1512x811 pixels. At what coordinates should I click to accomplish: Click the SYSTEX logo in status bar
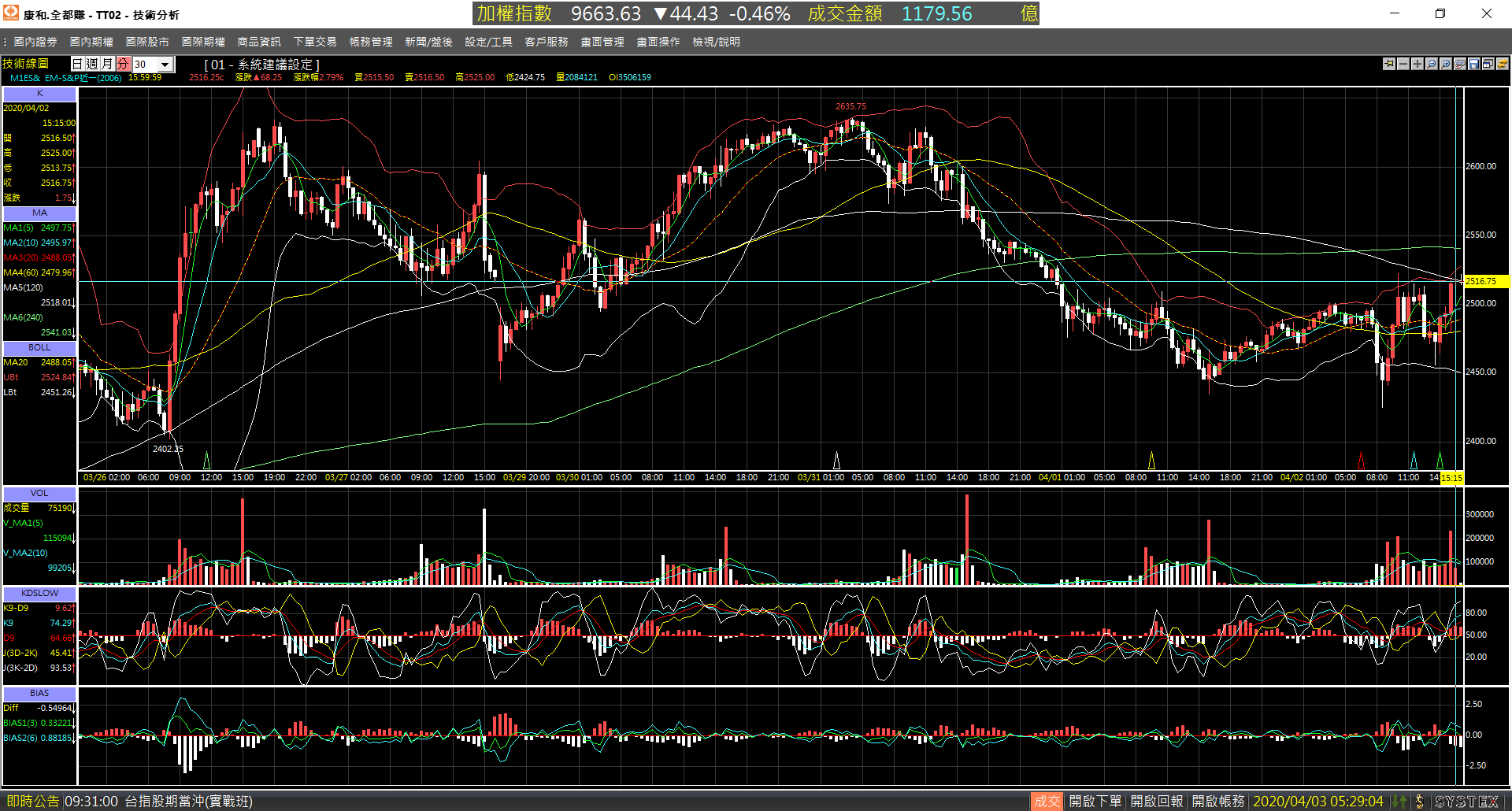[1466, 802]
